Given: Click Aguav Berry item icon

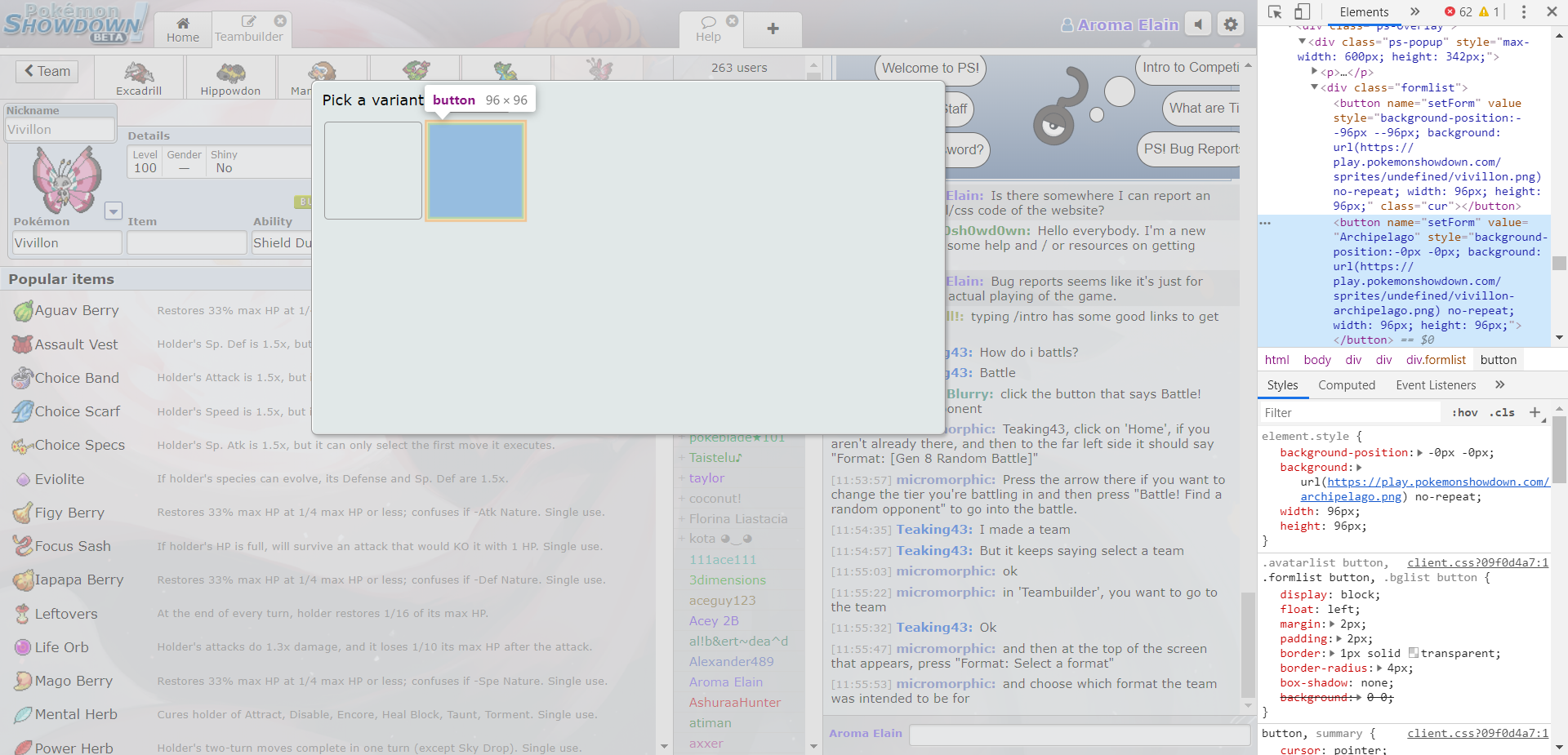Looking at the screenshot, I should [23, 310].
